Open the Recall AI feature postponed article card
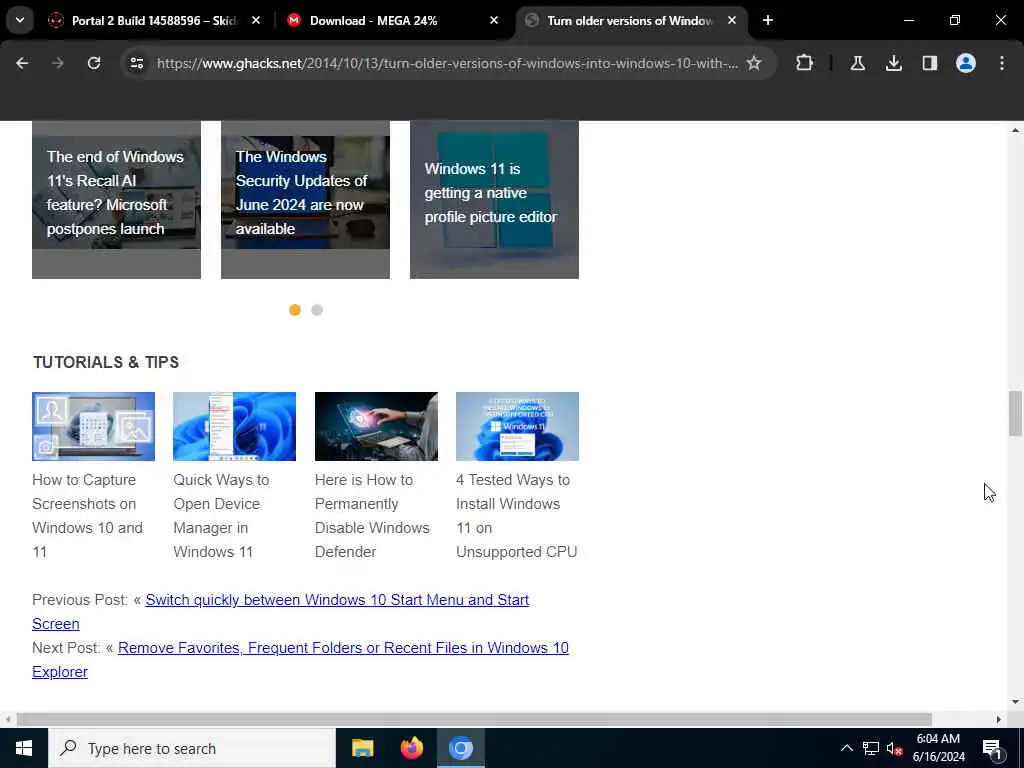 [x=116, y=199]
